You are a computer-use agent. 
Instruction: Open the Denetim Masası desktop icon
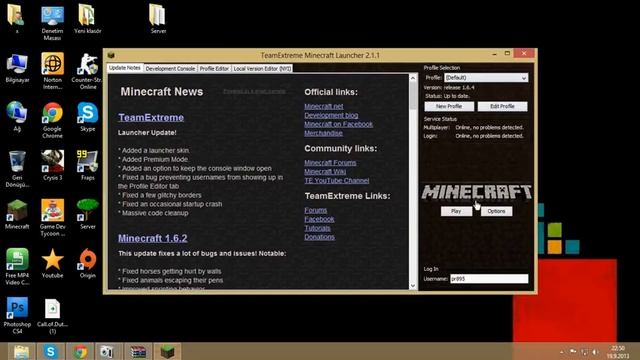(x=52, y=22)
